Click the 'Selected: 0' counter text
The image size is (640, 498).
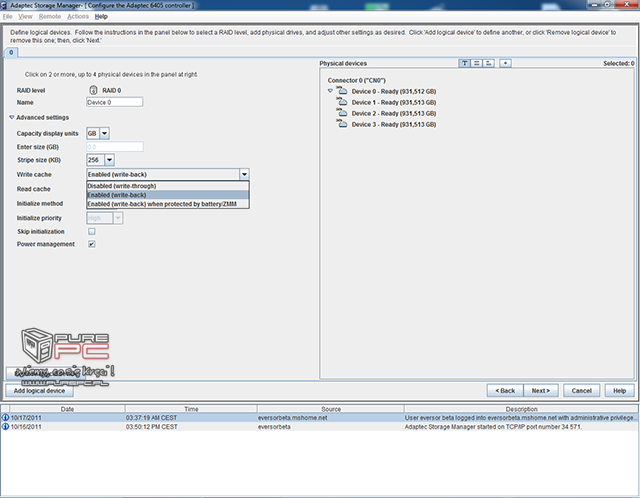click(618, 63)
